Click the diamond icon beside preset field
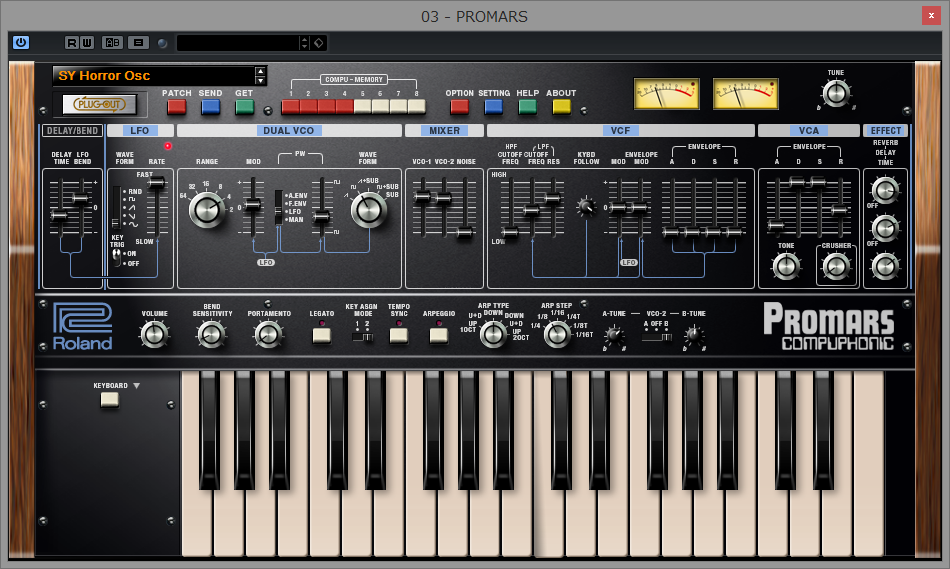This screenshot has width=950, height=569. click(319, 42)
